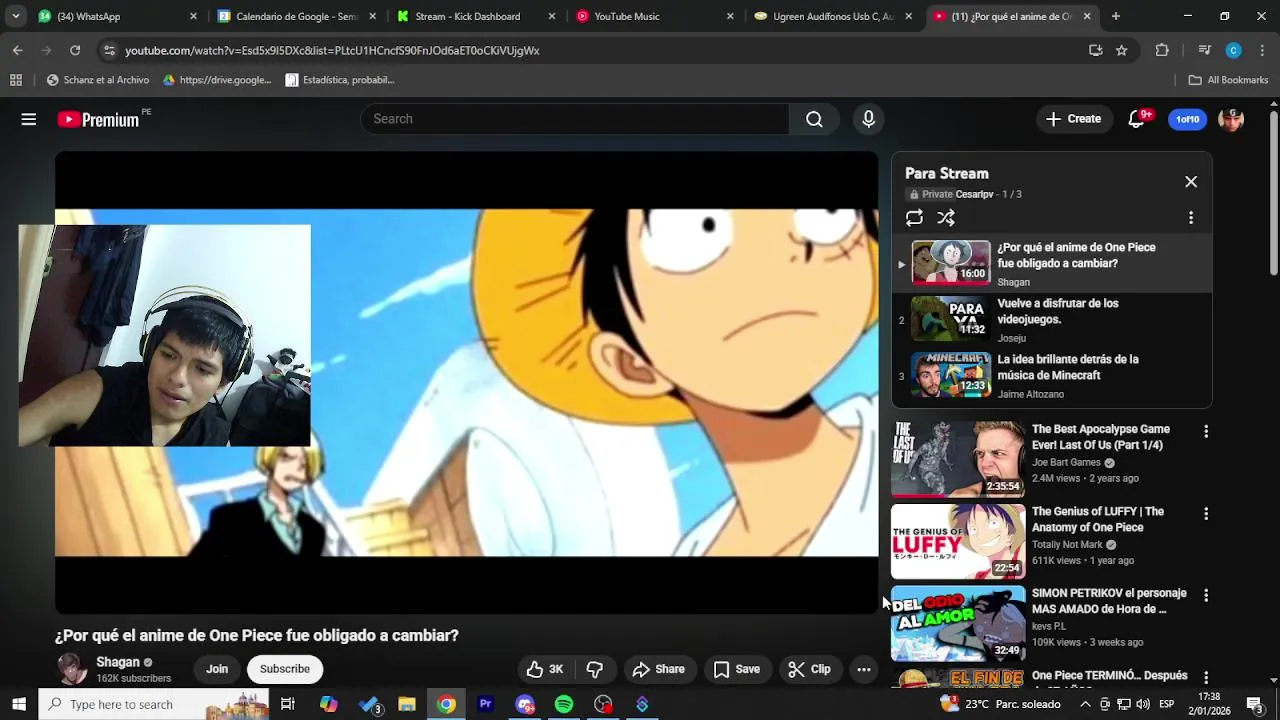Click the Windows Start button
The image size is (1280, 720).
pos(18,704)
